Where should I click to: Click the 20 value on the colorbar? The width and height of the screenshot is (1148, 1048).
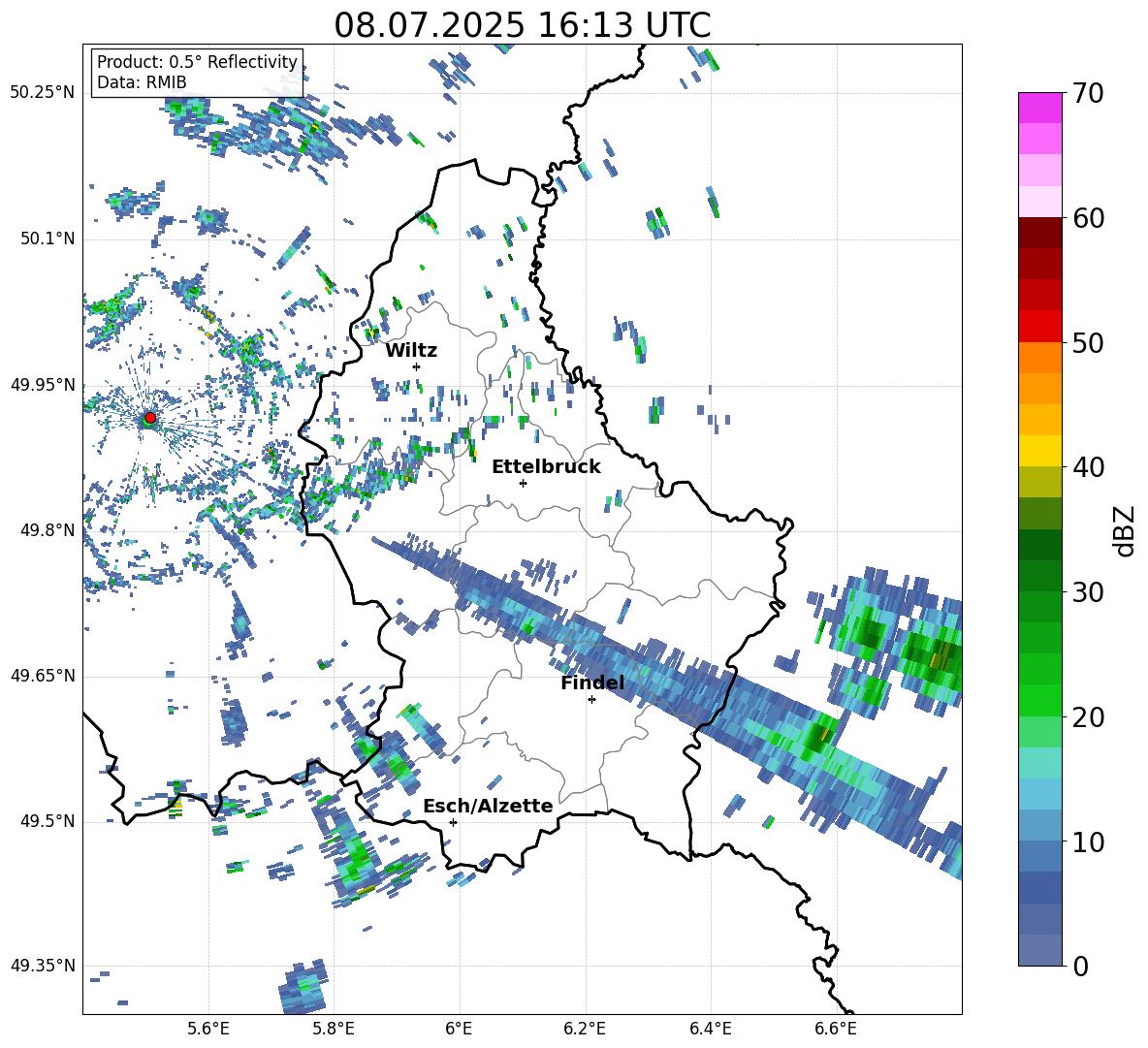1087,717
